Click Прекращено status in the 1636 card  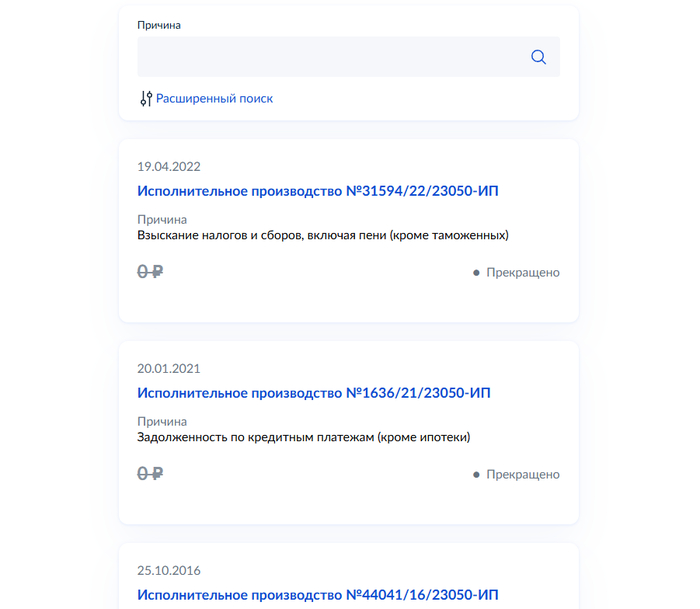(x=516, y=474)
